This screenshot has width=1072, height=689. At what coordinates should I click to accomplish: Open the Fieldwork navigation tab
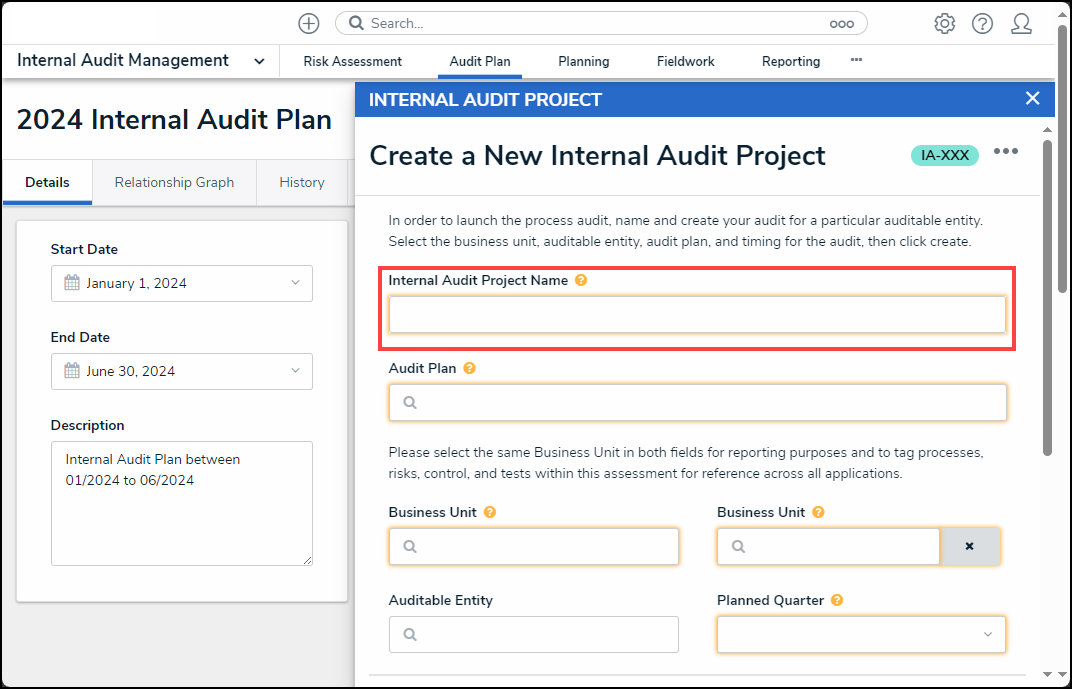(685, 61)
